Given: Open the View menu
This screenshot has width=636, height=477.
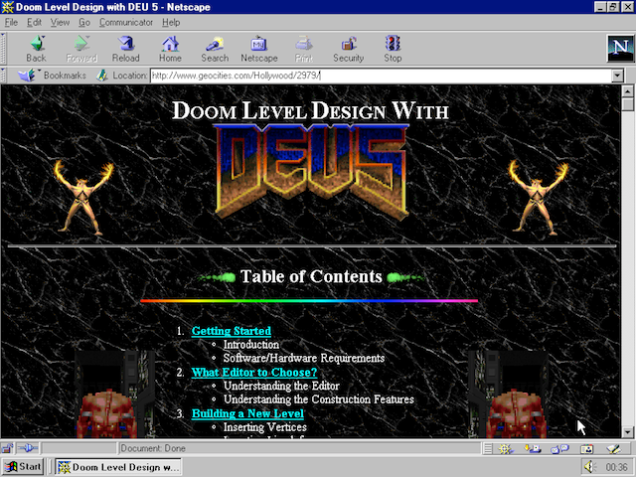Looking at the screenshot, I should point(60,22).
